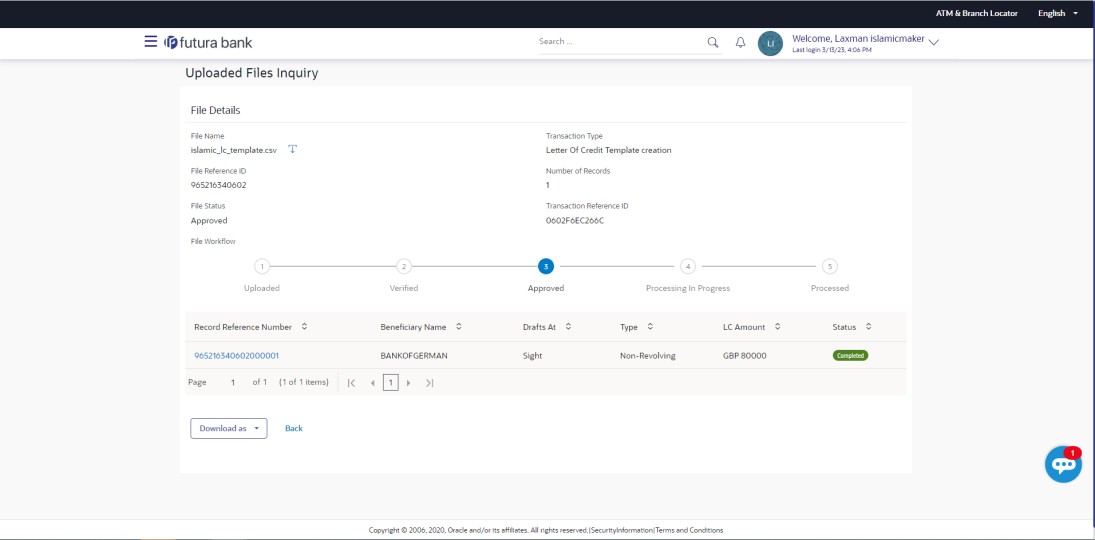This screenshot has width=1095, height=540.
Task: Select workflow step 2 Verified
Action: click(404, 266)
